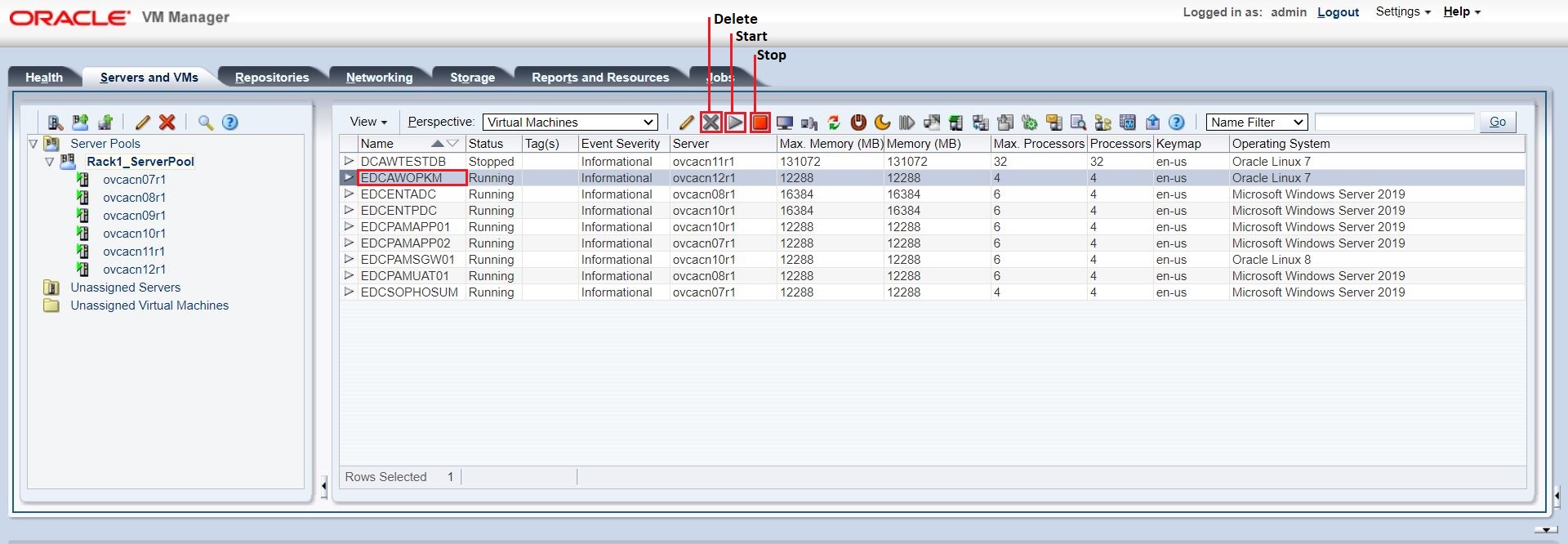Image resolution: width=1568 pixels, height=544 pixels.
Task: Switch to the Health tab
Action: pos(44,78)
